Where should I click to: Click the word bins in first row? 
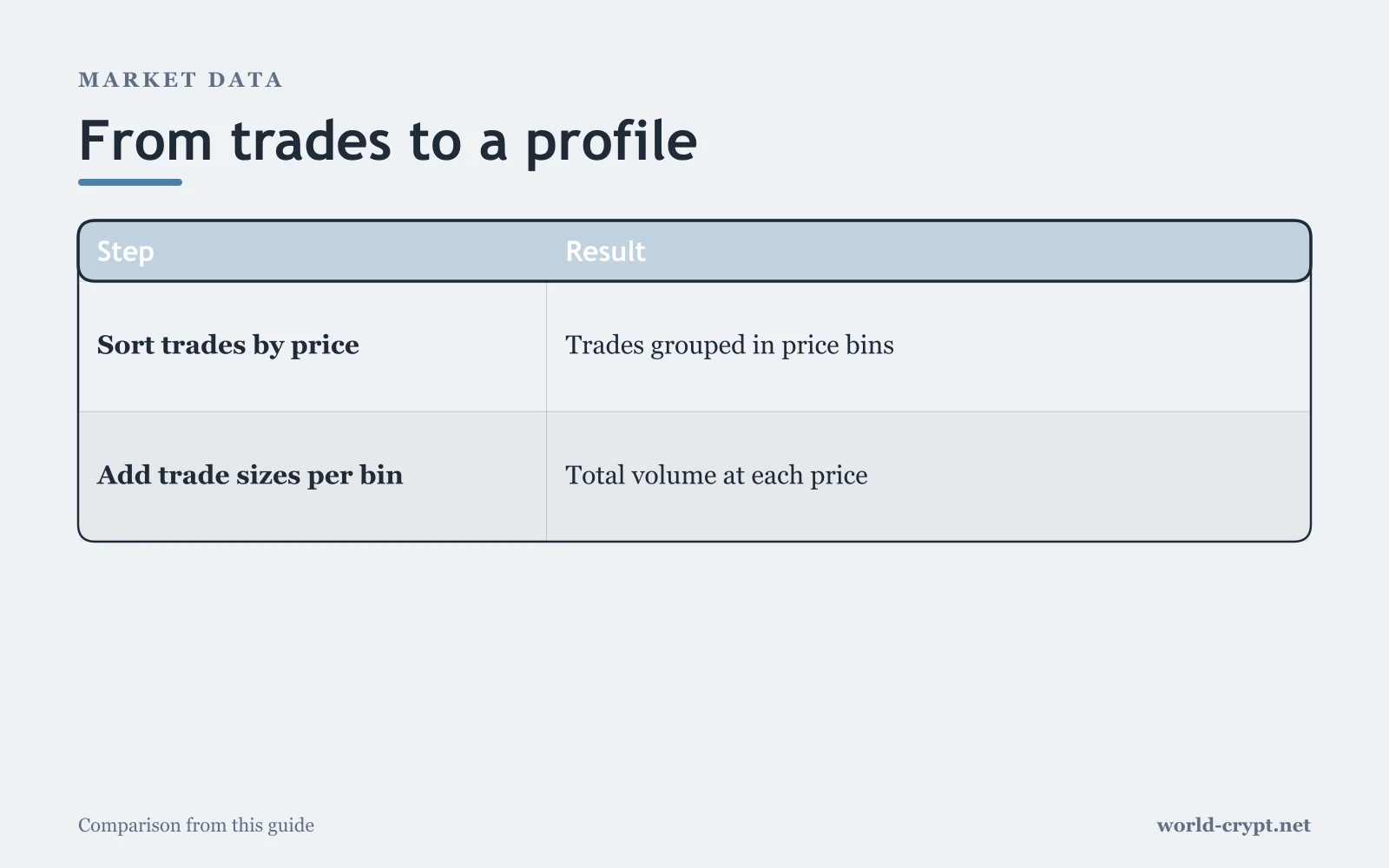pyautogui.click(x=870, y=345)
